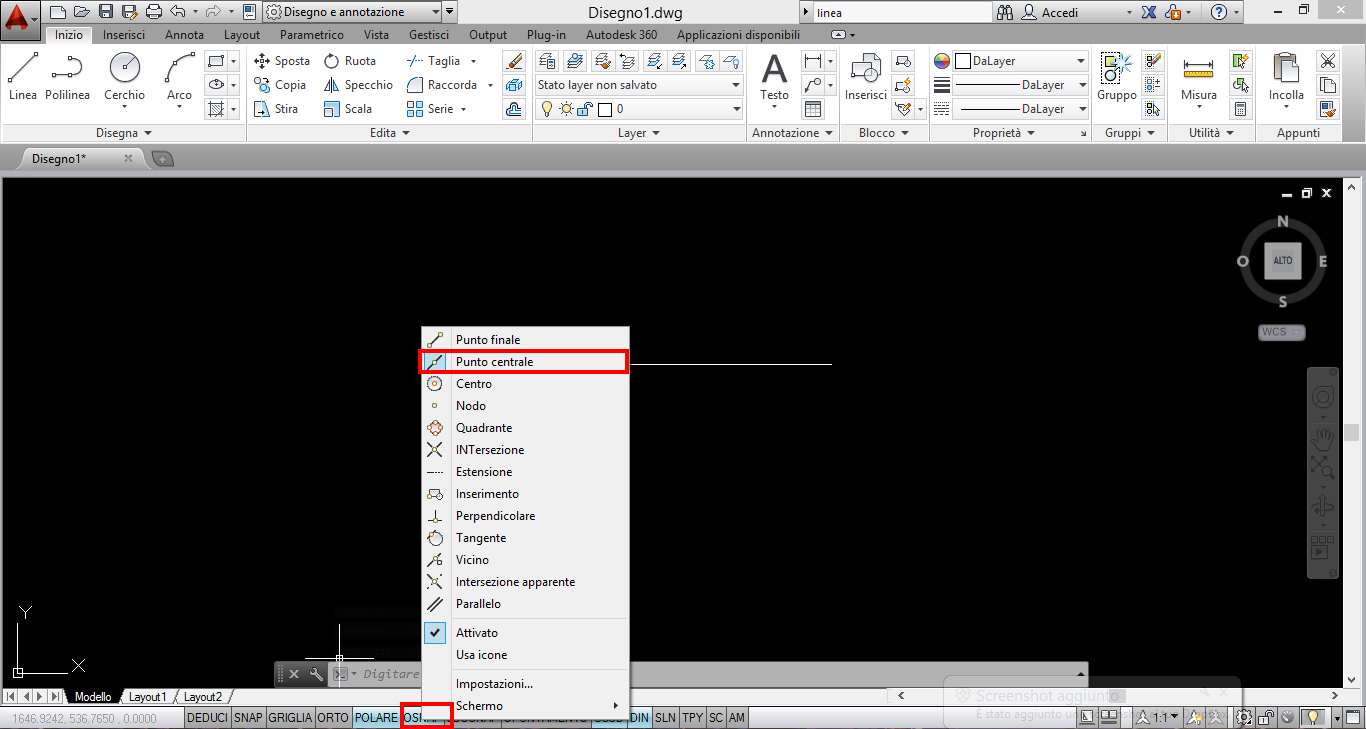The width and height of the screenshot is (1366, 729).
Task: Open the DaLayer color swatch dropdown
Action: pyautogui.click(x=1020, y=61)
